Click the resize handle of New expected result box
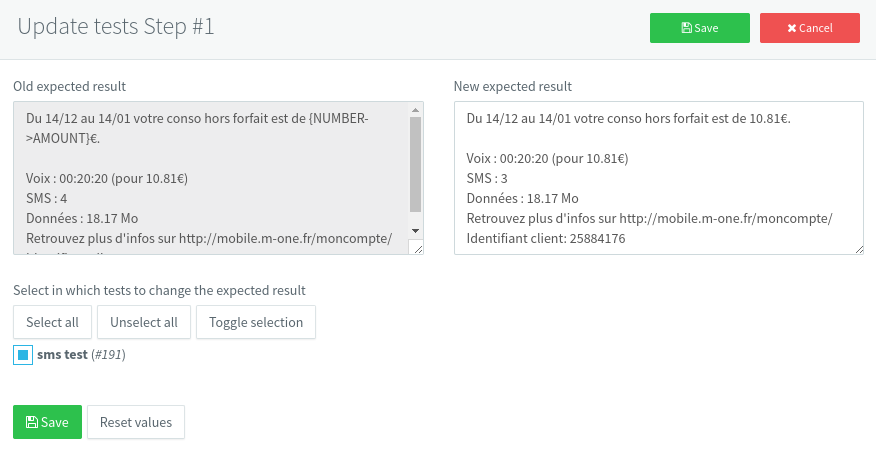This screenshot has height=465, width=876. click(x=858, y=249)
